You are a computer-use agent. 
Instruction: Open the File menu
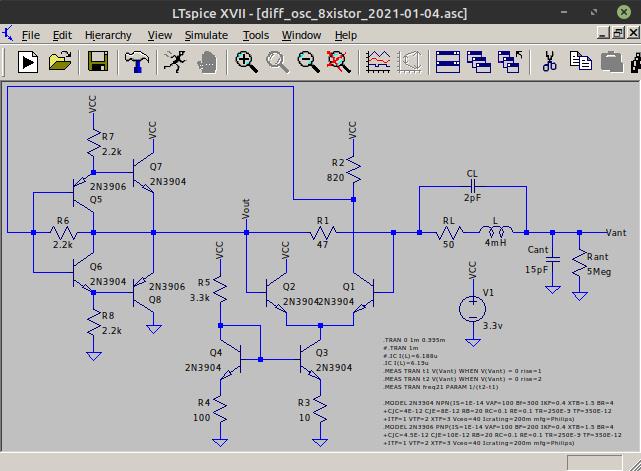[x=31, y=35]
